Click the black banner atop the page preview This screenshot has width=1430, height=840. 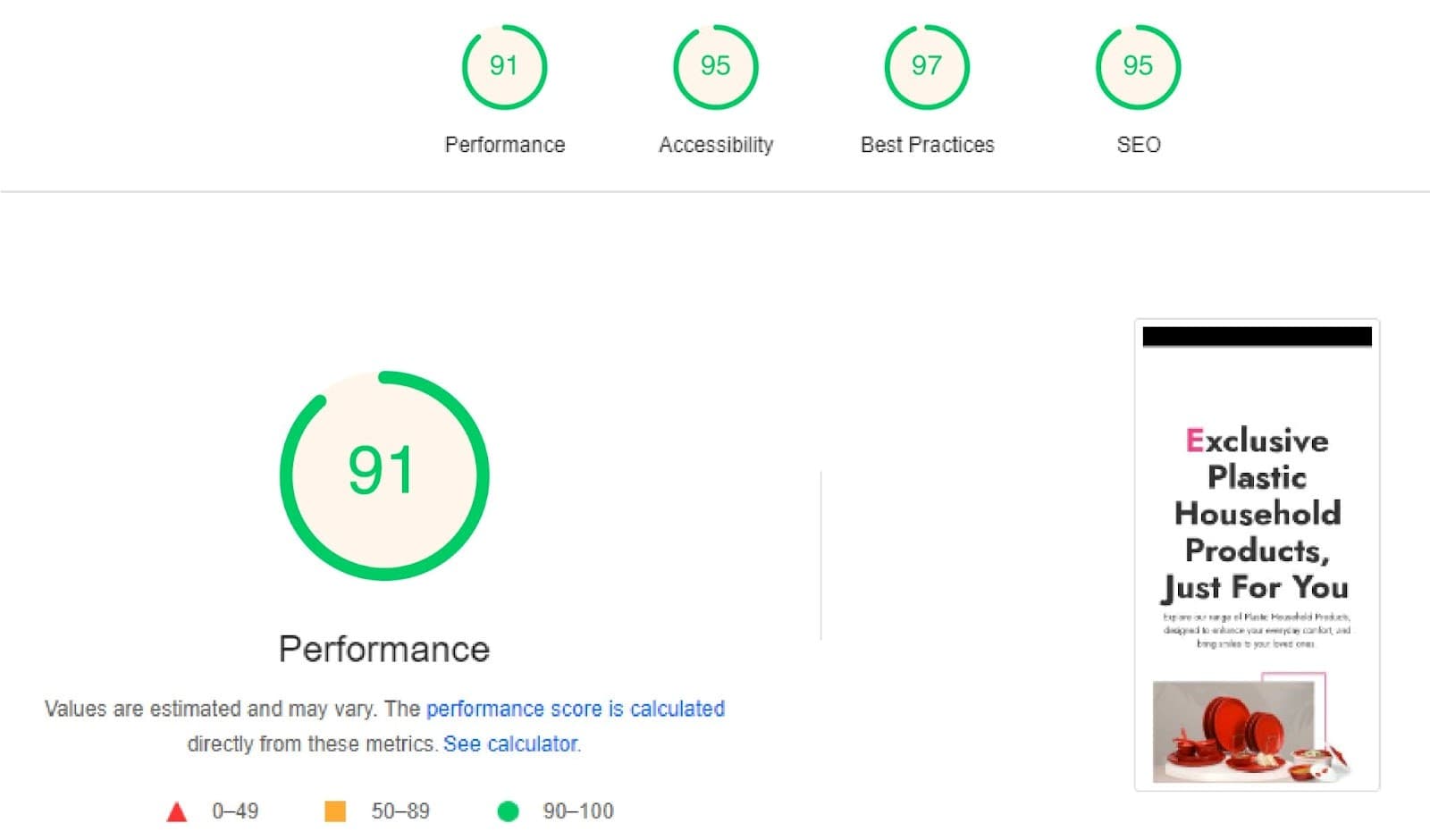click(x=1257, y=335)
